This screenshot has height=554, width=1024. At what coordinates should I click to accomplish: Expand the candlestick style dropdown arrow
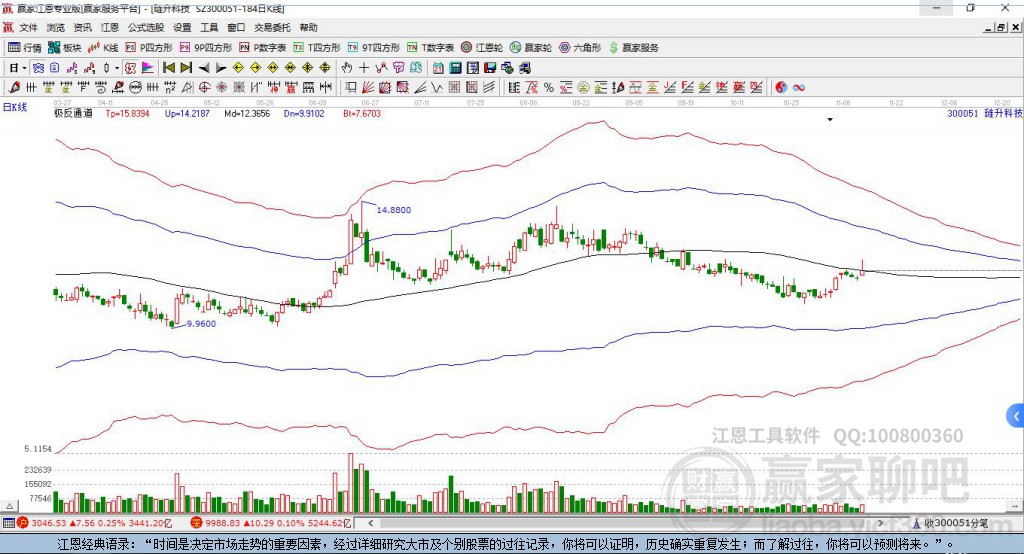tap(116, 68)
